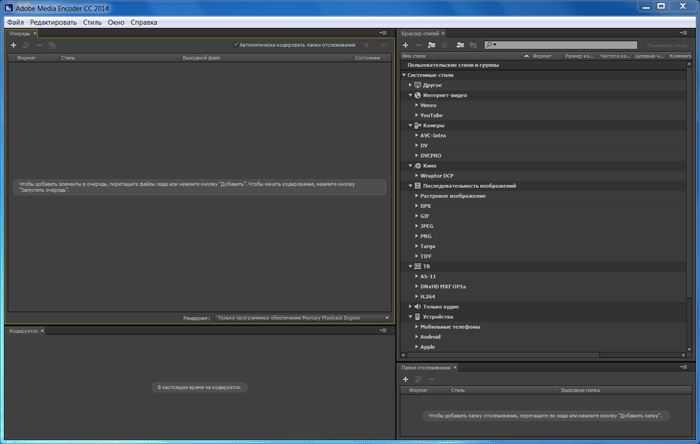Screen dimensions: 700x444
Task: Collapse Системные стили group
Action: tap(404, 75)
